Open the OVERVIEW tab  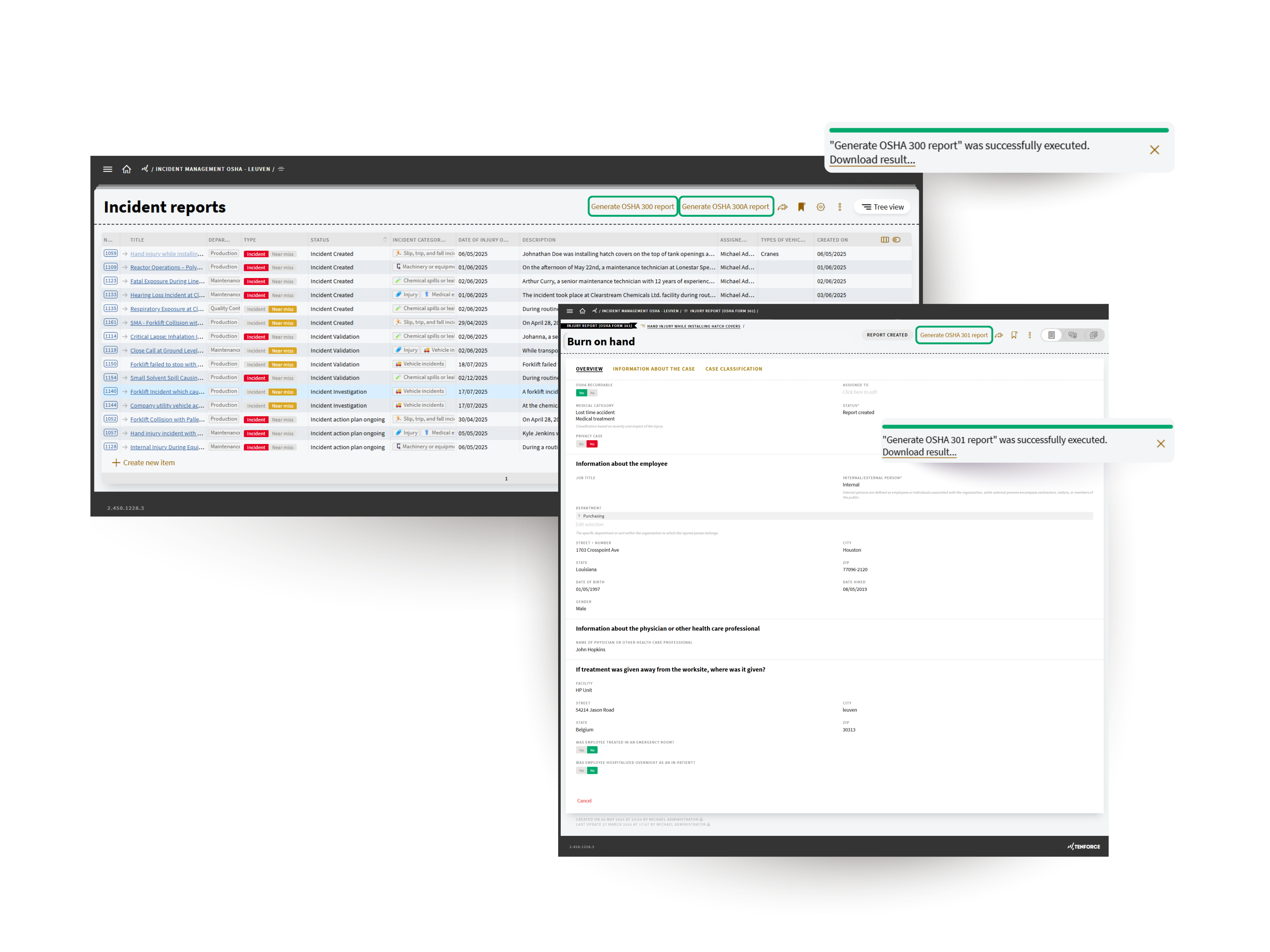589,369
